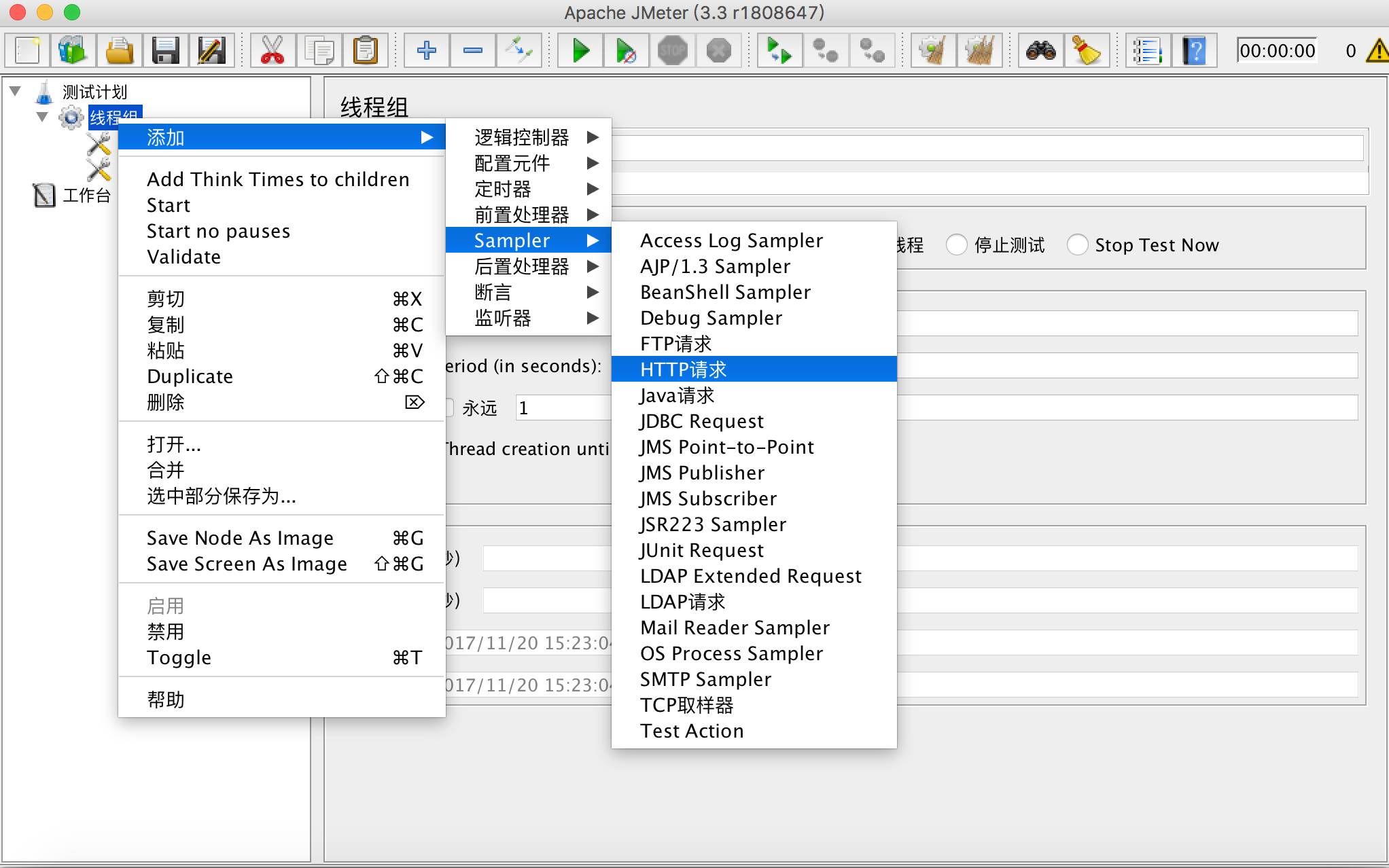Click Validate in context menu

[x=281, y=257]
